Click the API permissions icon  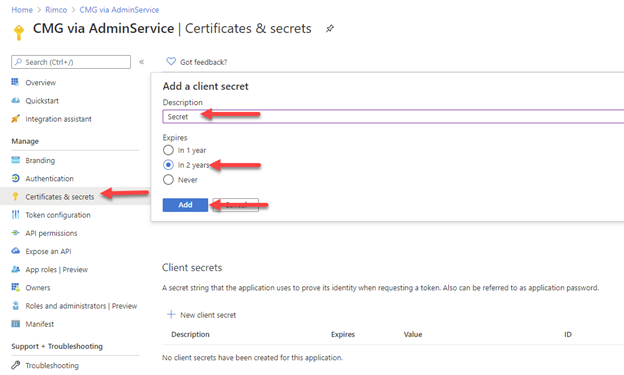(x=15, y=233)
